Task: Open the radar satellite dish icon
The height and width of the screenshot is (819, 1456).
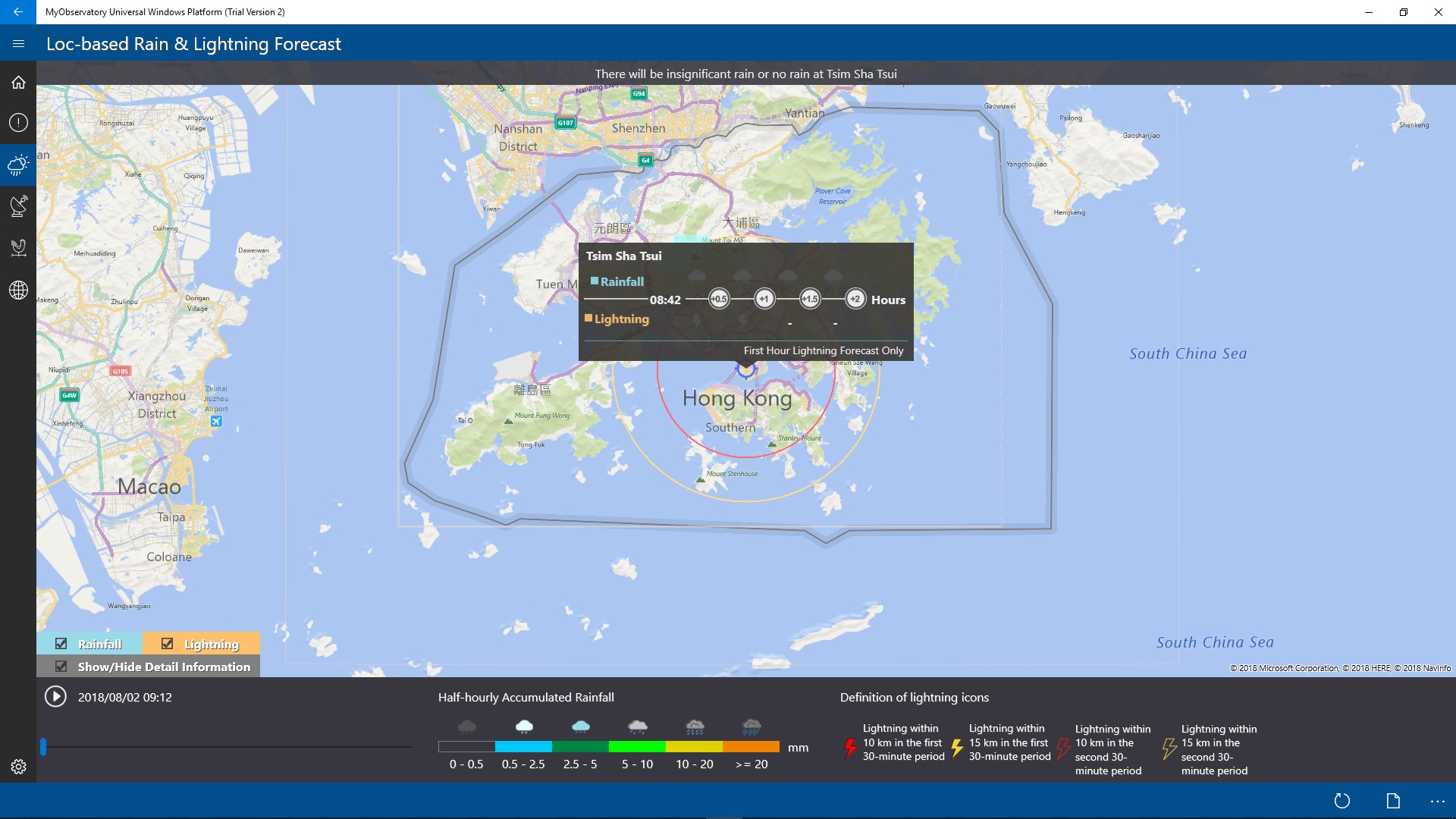Action: (x=18, y=206)
